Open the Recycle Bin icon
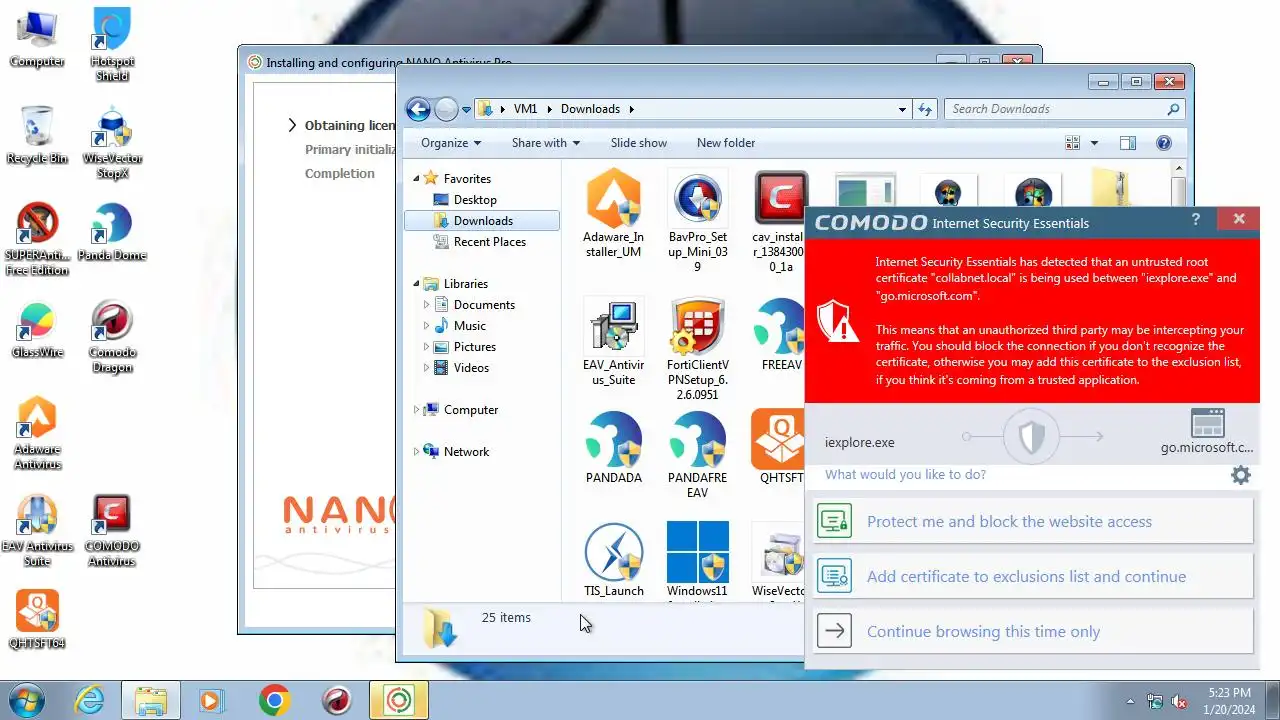The image size is (1280, 720). pos(37,136)
